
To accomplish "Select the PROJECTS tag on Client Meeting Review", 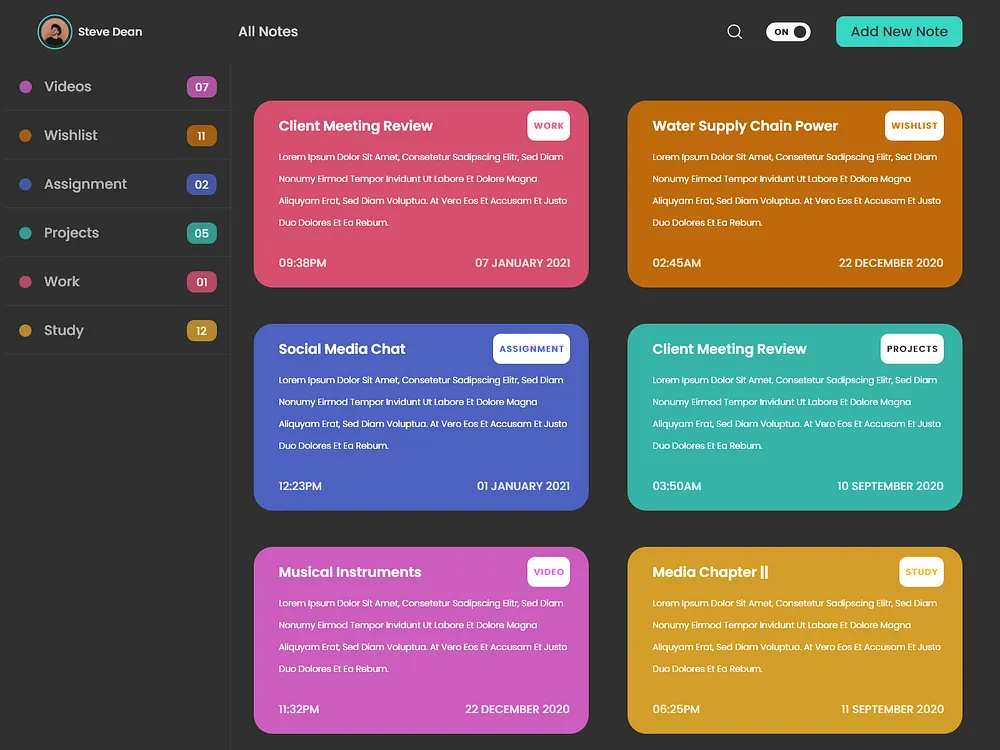I will (x=911, y=348).
